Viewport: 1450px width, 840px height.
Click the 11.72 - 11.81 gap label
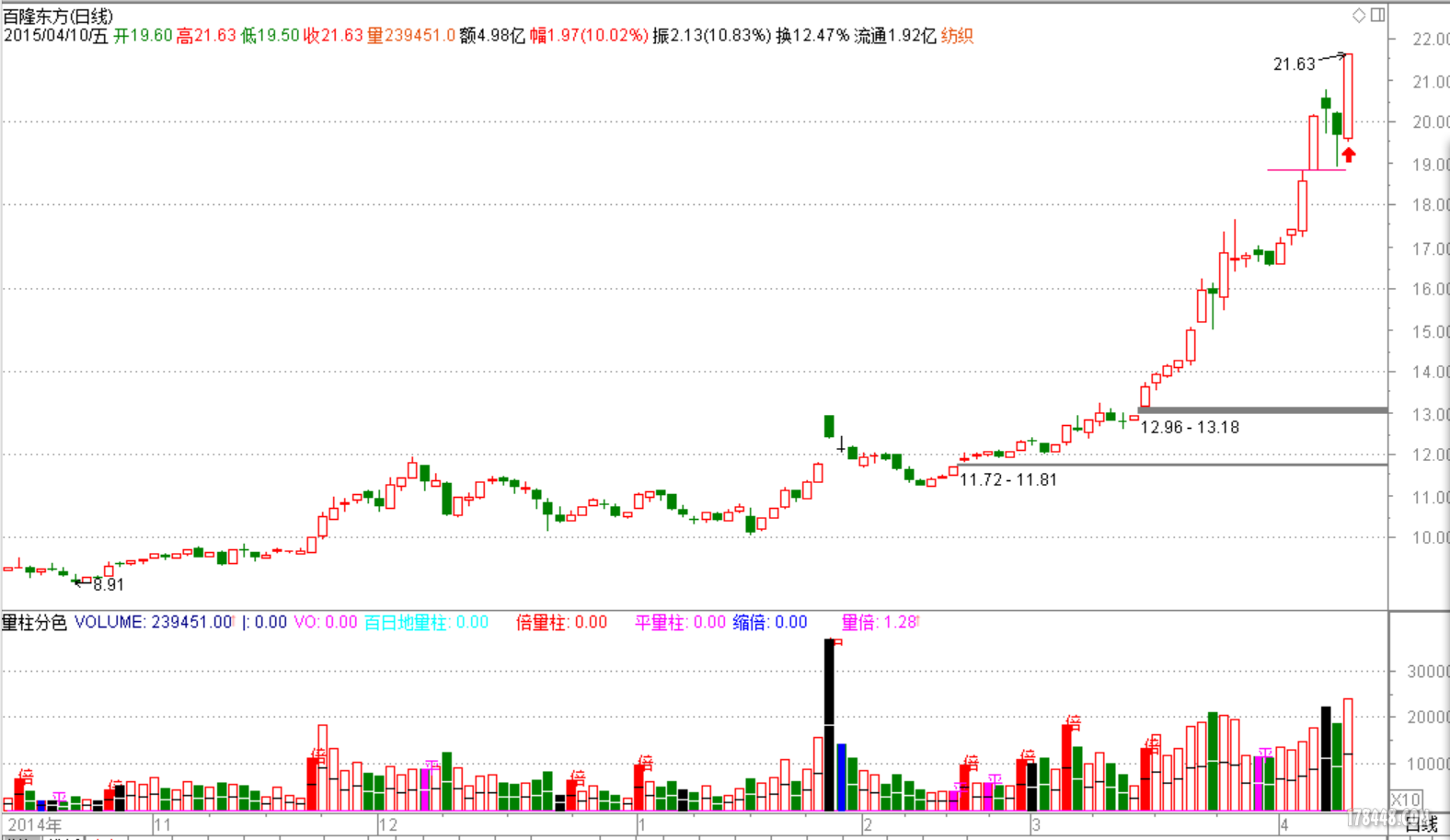pos(1008,479)
